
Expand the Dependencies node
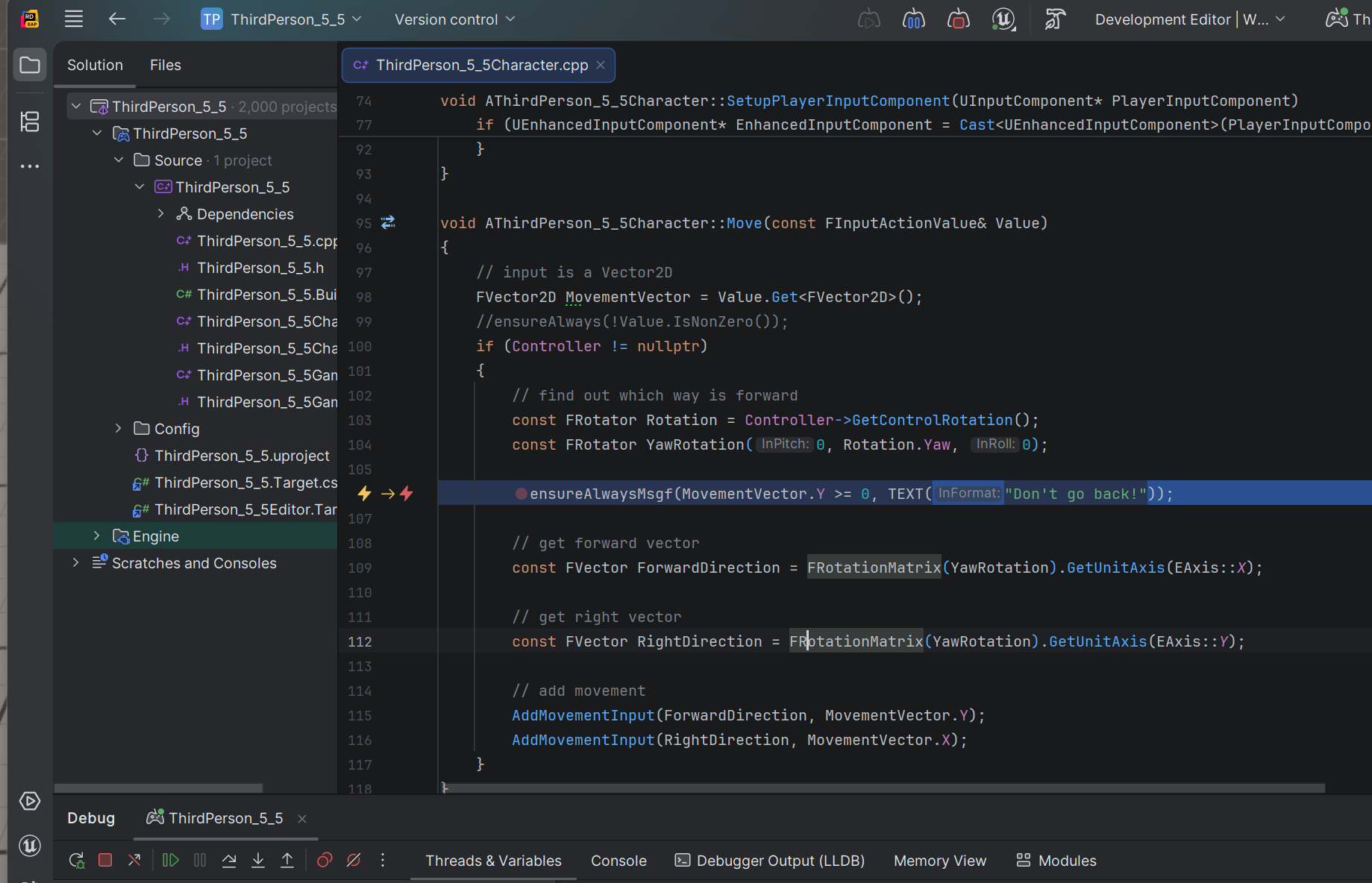(x=160, y=214)
